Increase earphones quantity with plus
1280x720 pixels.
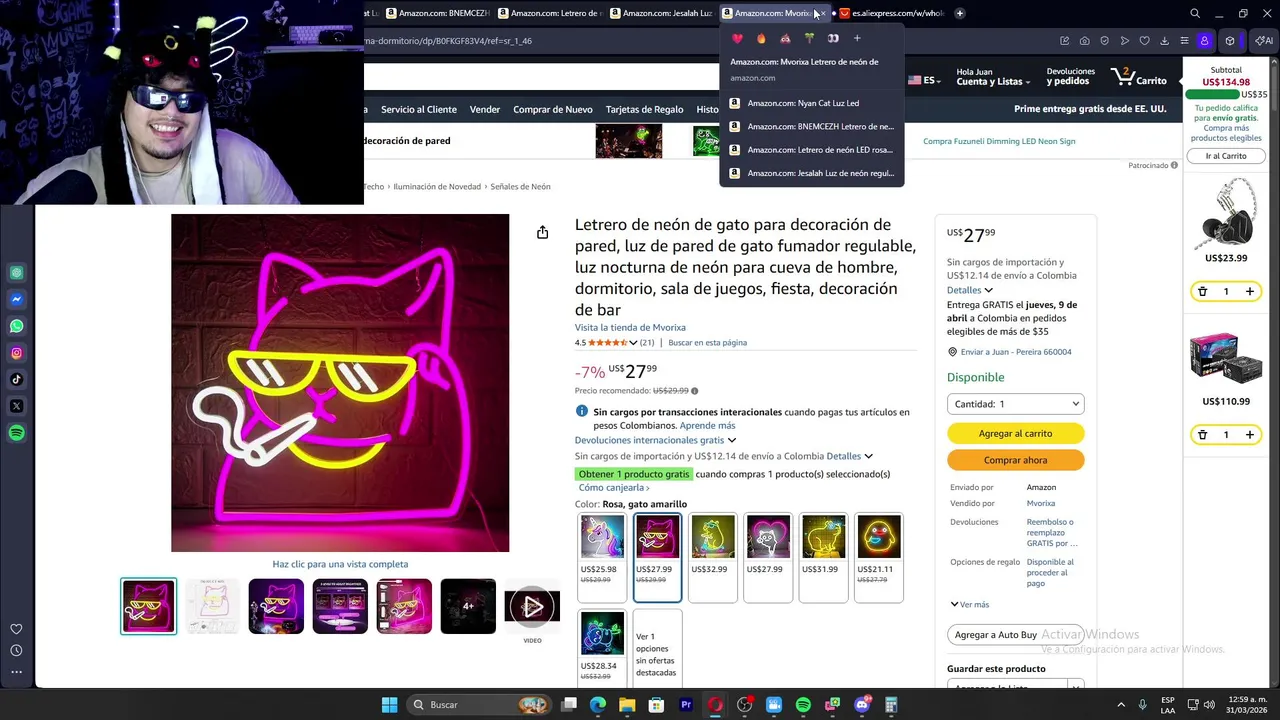[x=1249, y=292]
